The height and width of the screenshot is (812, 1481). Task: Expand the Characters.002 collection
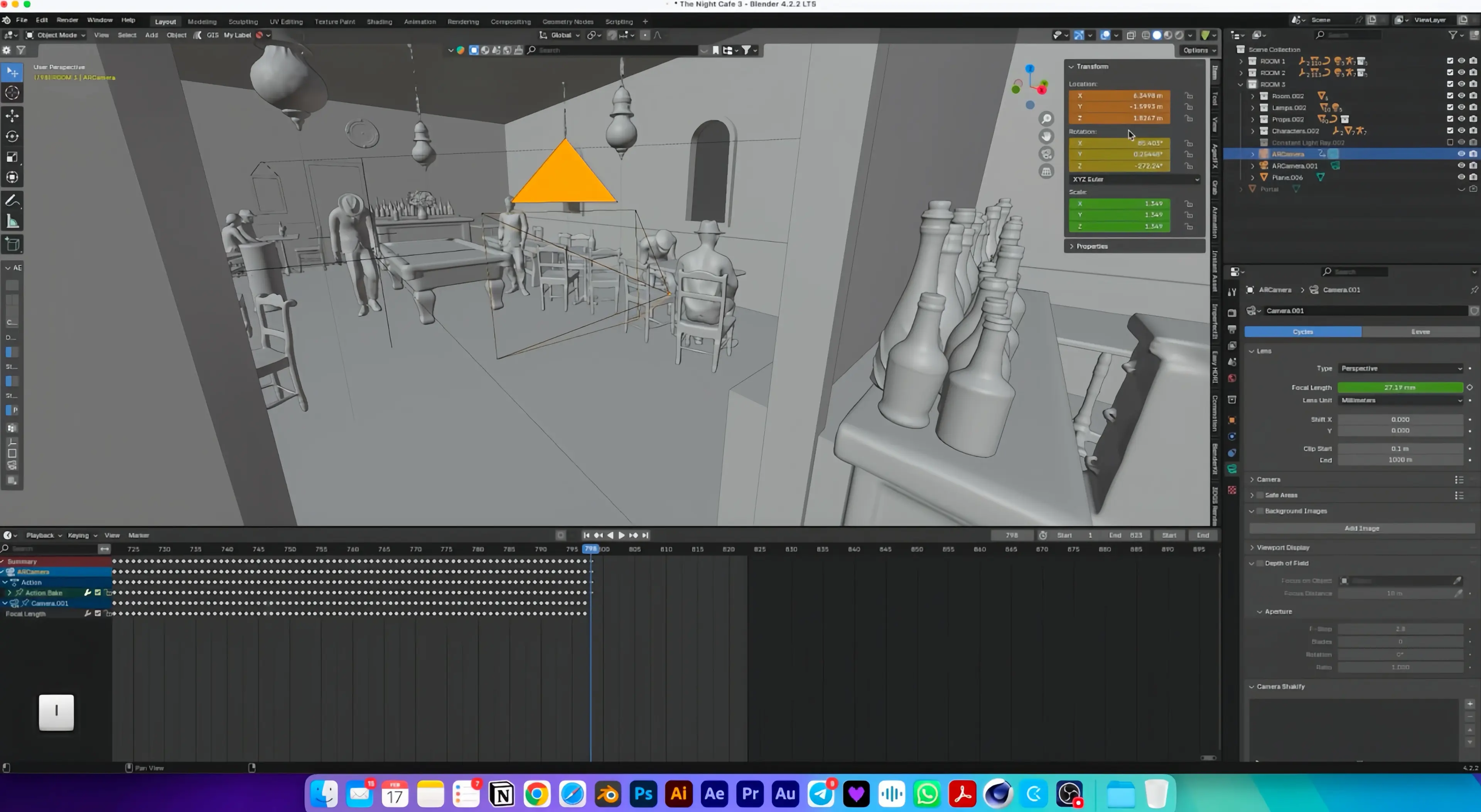(1253, 131)
